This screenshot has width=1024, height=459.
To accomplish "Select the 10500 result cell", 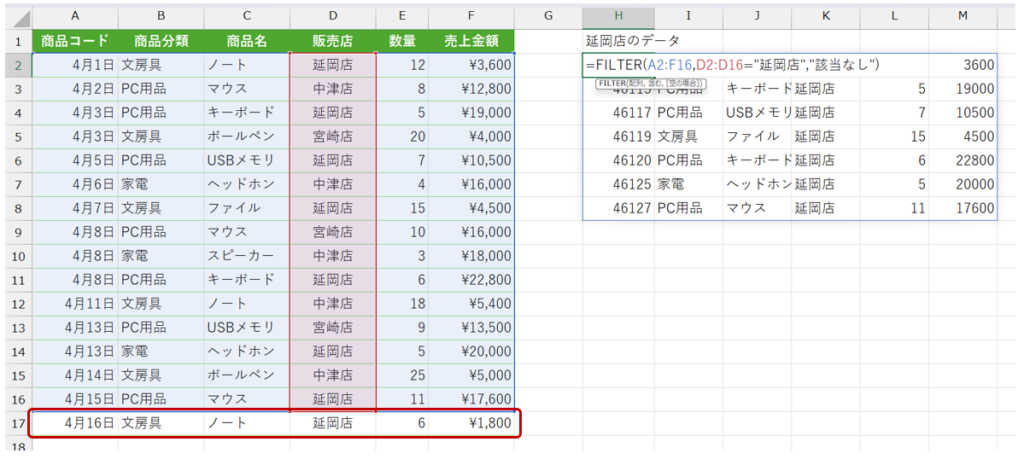I will click(x=963, y=112).
